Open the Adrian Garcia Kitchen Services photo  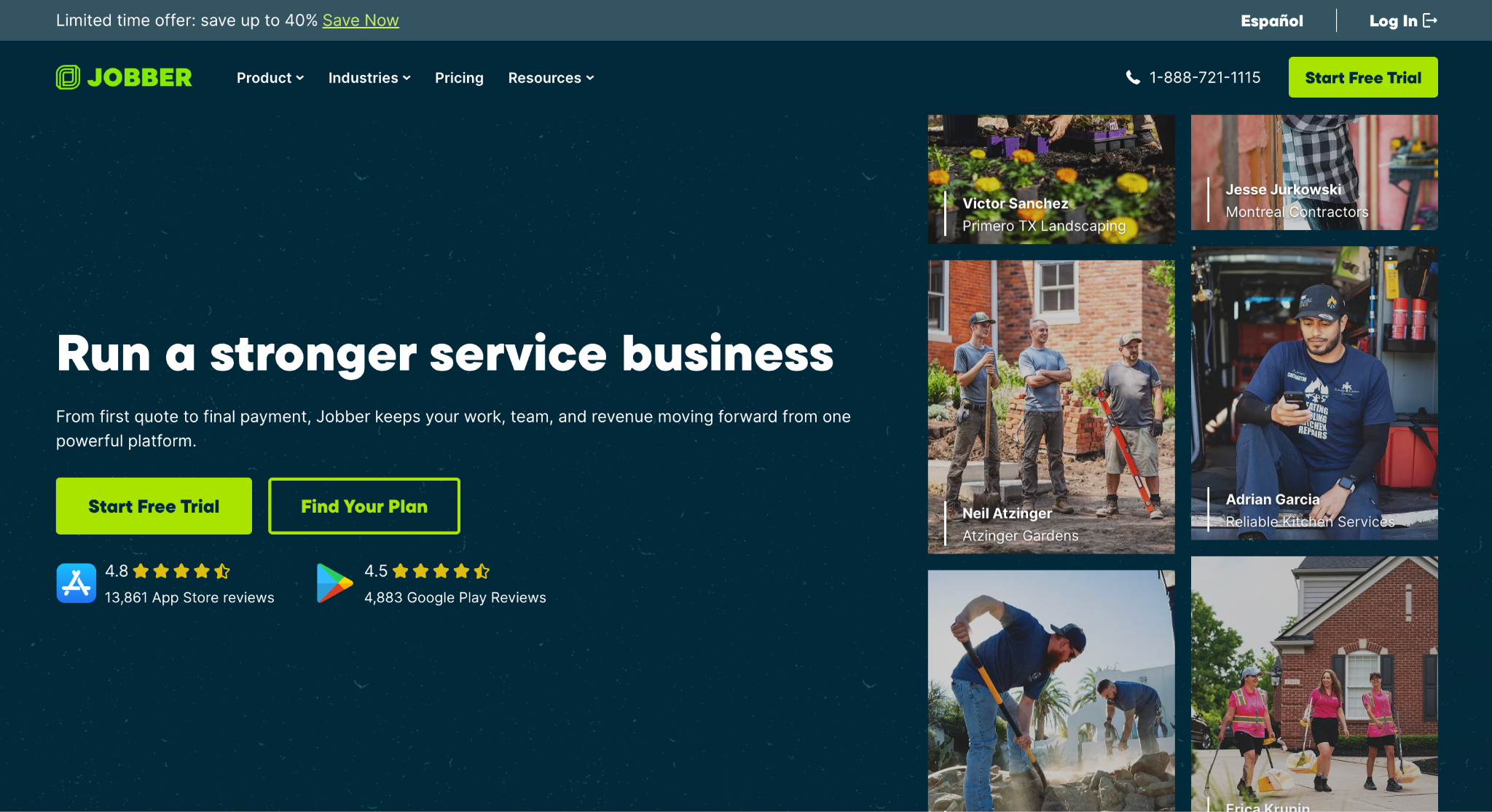click(1314, 393)
